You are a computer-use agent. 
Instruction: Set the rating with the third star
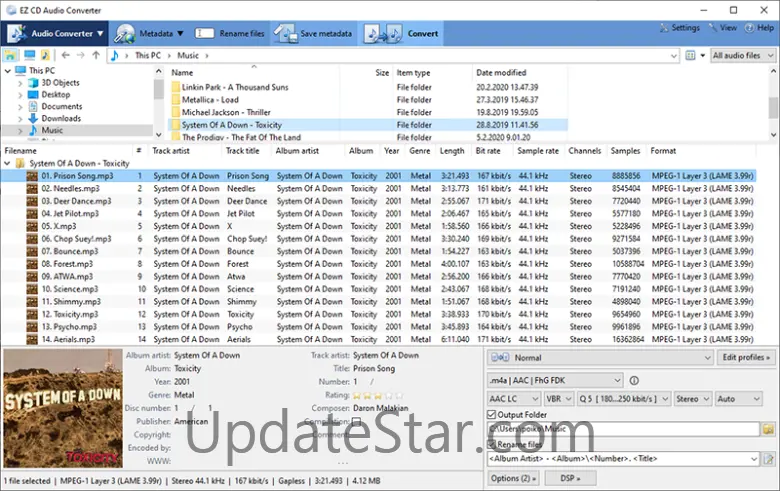[378, 395]
